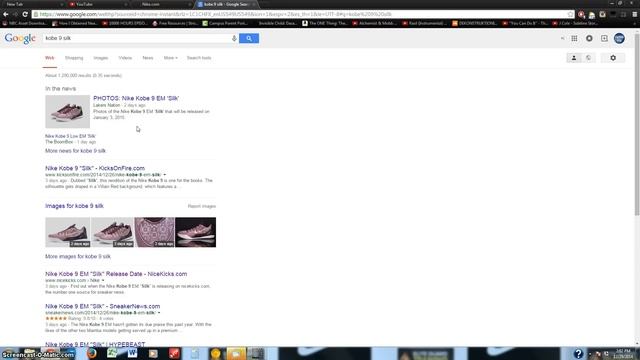Open Nike Kobe 9 EM "Silk" - SneakerNews.com result
Image resolution: width=640 pixels, height=360 pixels.
[102, 306]
